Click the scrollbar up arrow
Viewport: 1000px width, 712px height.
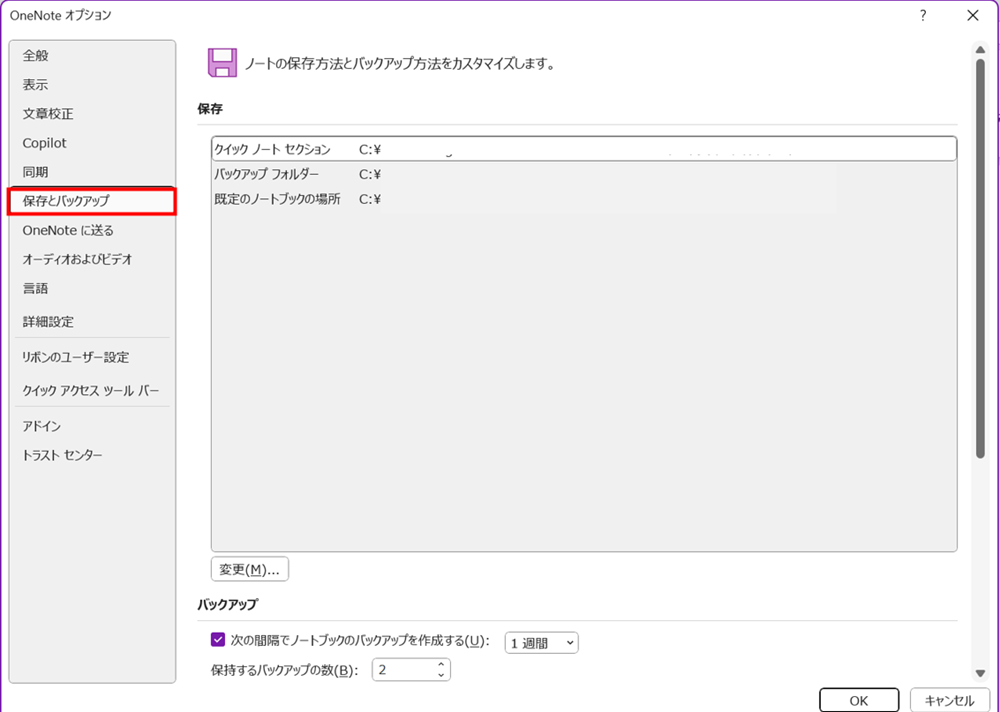[980, 50]
